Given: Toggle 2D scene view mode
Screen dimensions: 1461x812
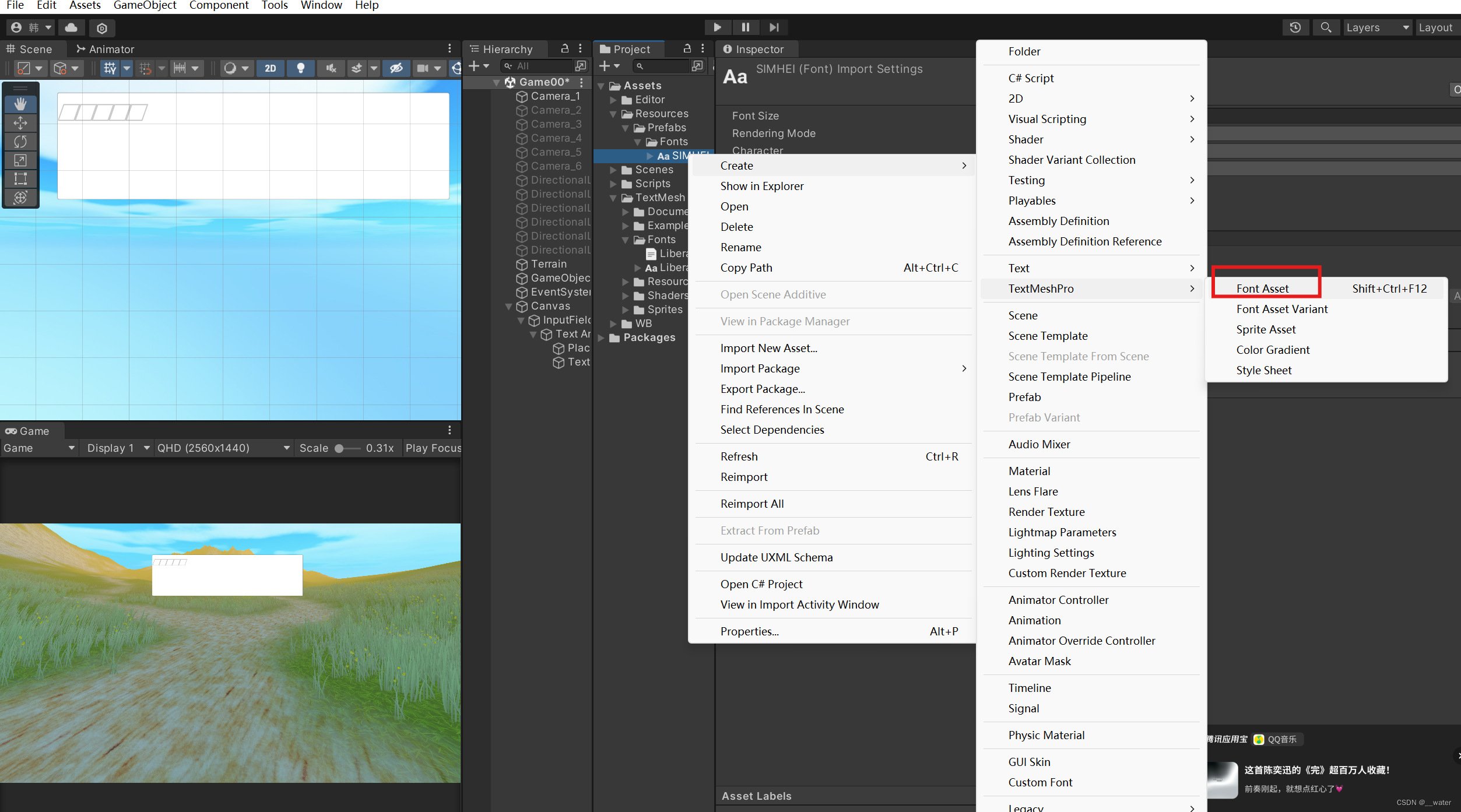Looking at the screenshot, I should [x=271, y=68].
